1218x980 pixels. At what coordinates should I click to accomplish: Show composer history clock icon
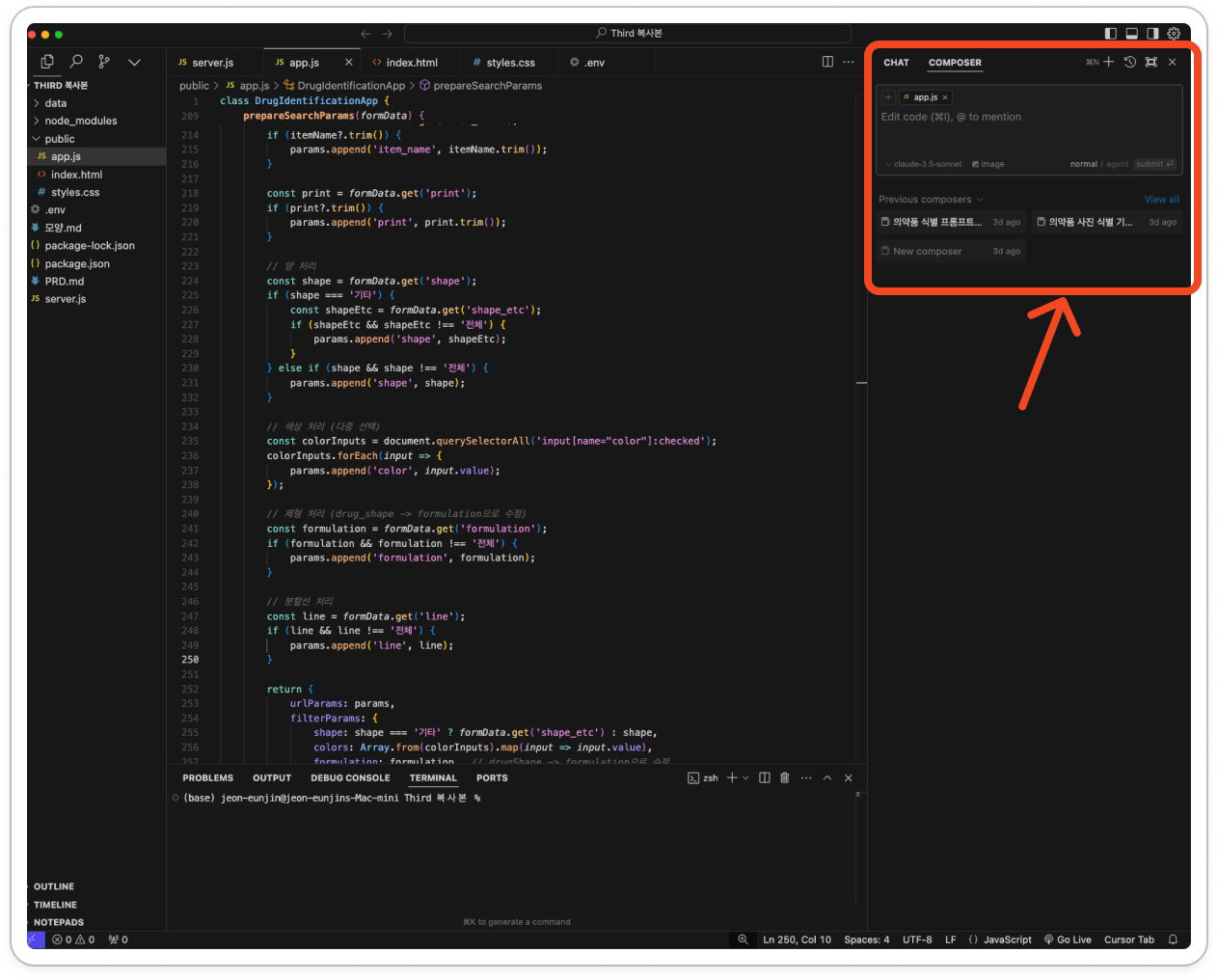coord(1129,62)
